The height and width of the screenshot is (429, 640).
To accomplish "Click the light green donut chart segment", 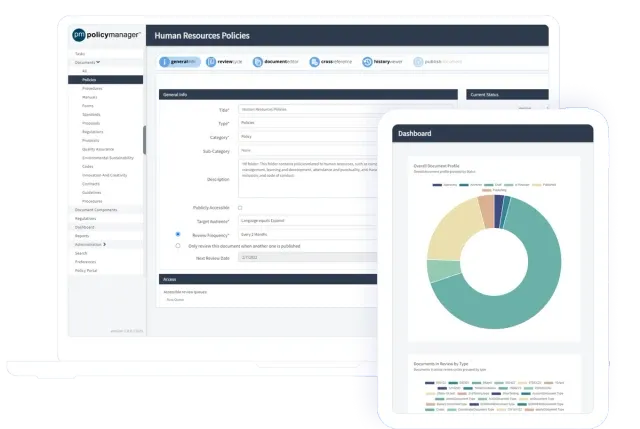I will point(443,270).
